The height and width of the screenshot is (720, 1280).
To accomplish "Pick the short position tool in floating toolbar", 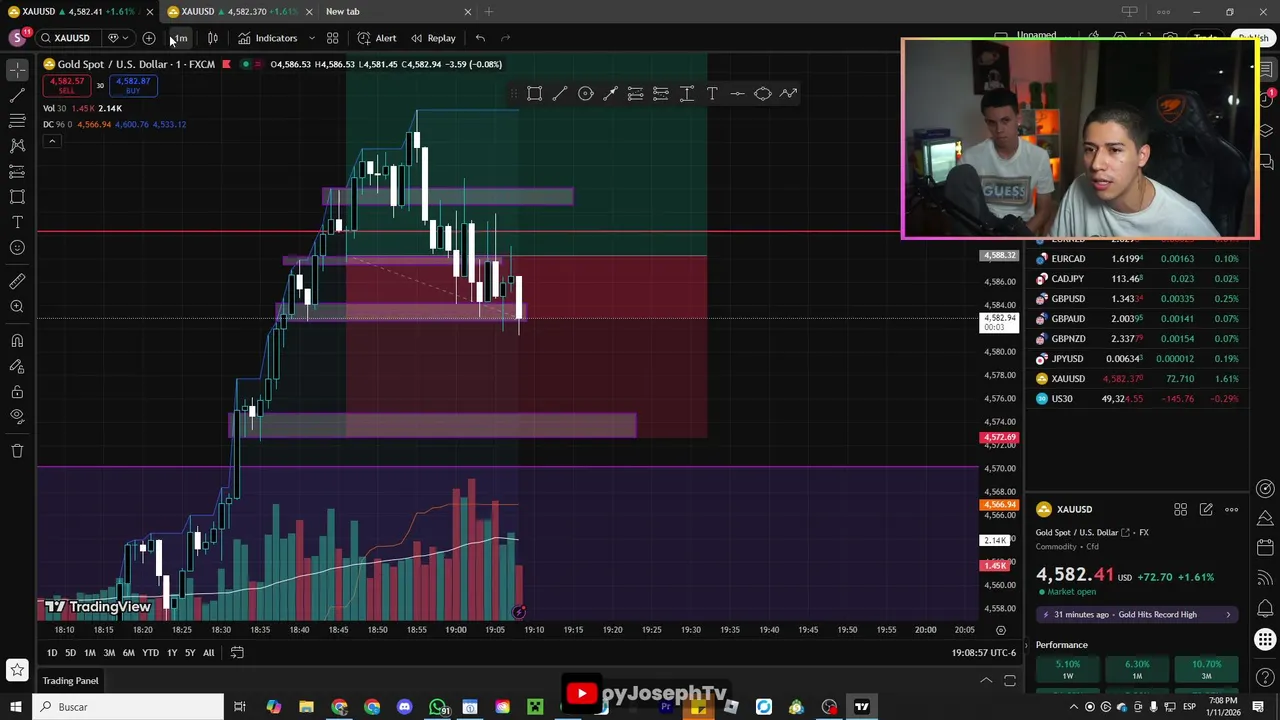I will tap(661, 93).
